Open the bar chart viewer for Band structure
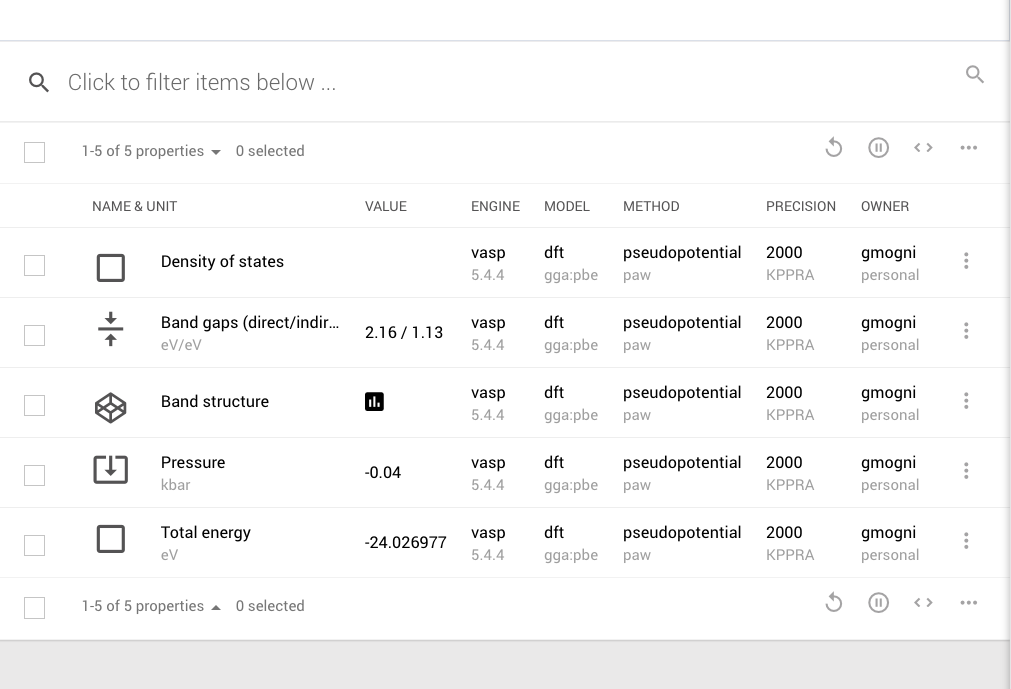Viewport: 1011px width, 689px height. 372,401
